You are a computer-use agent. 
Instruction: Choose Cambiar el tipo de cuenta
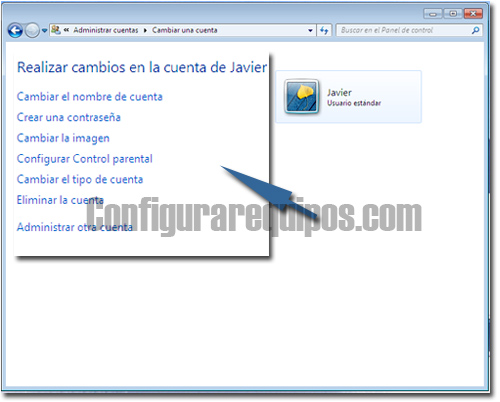coord(80,180)
